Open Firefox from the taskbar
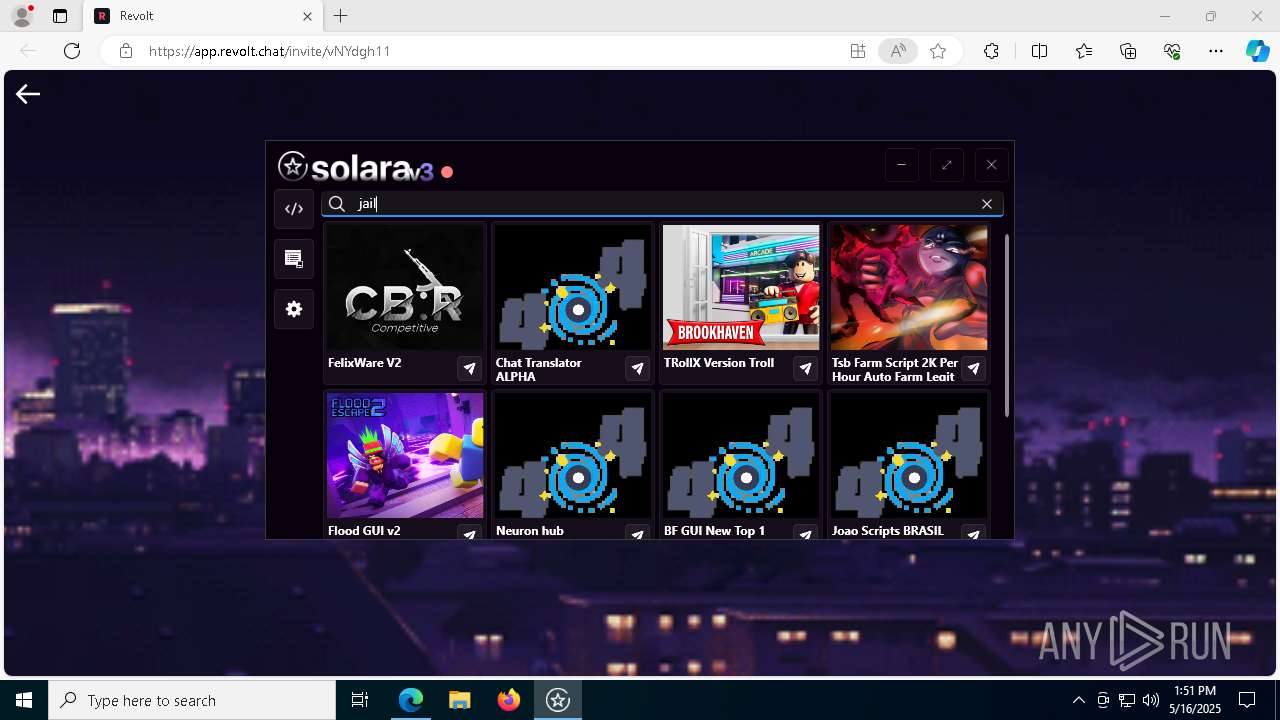1280x720 pixels. pyautogui.click(x=508, y=700)
